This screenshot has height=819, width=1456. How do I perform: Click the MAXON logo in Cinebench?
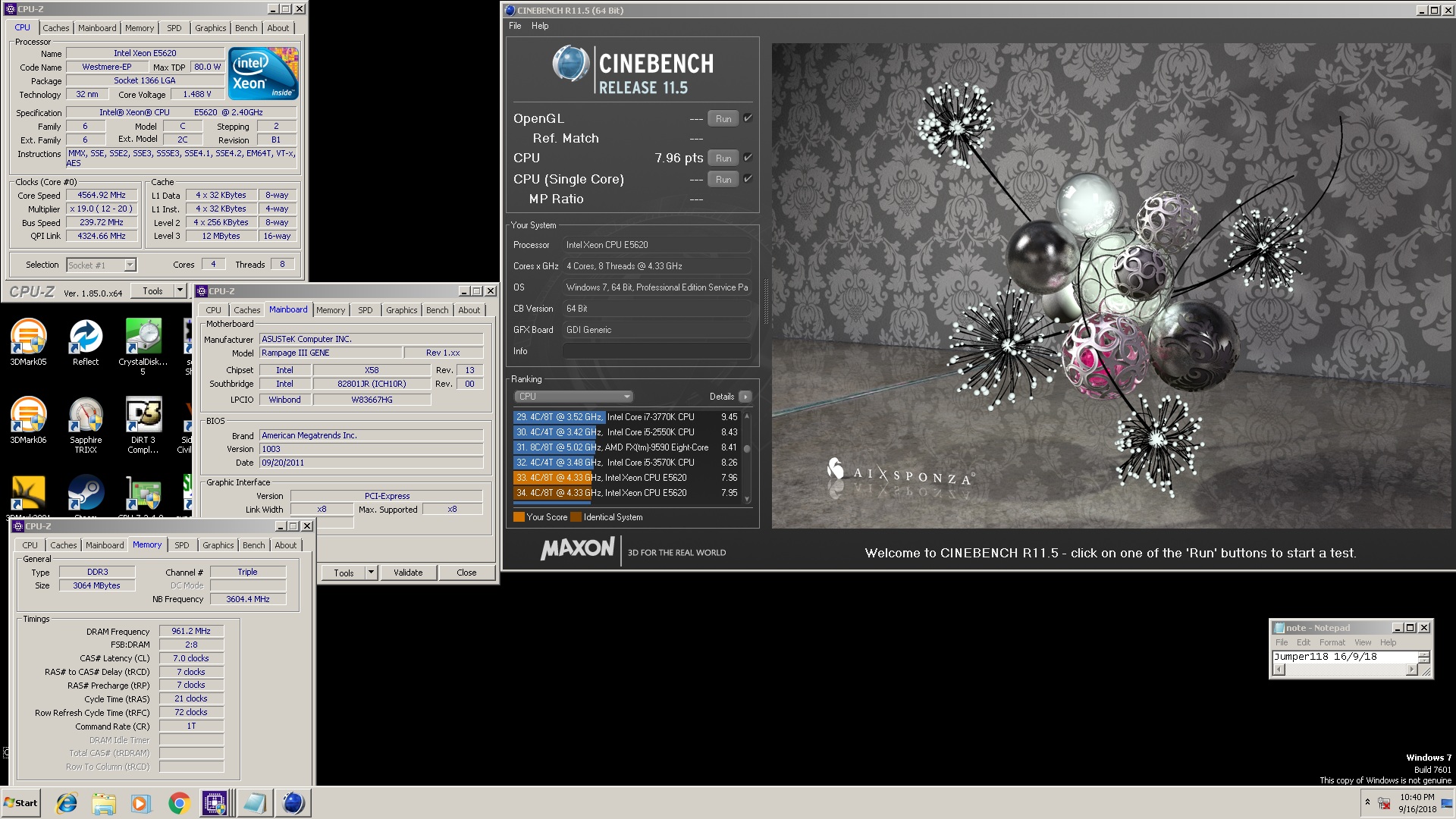tap(578, 549)
